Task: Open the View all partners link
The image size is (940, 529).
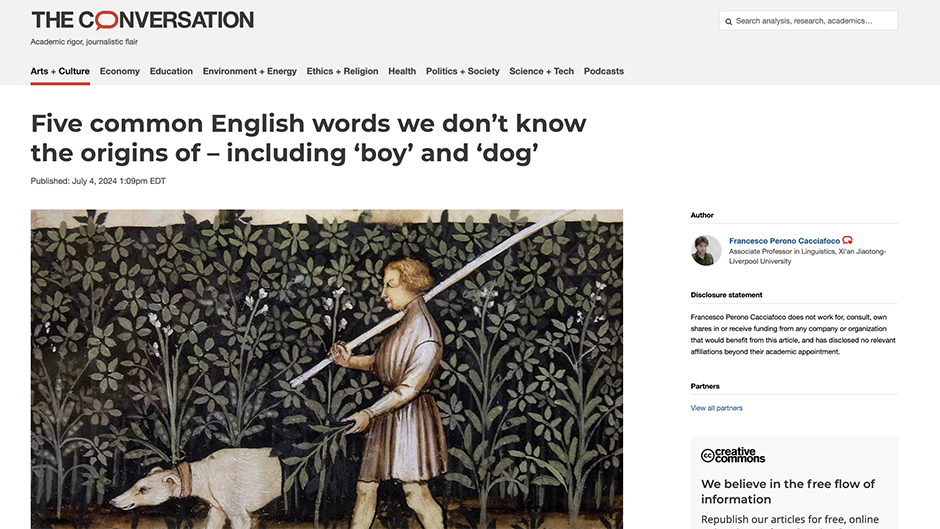Action: tap(716, 408)
